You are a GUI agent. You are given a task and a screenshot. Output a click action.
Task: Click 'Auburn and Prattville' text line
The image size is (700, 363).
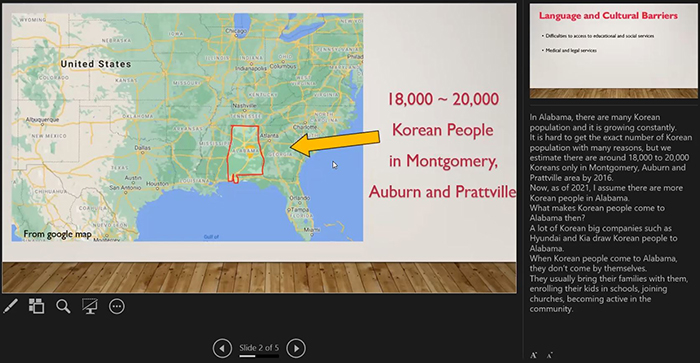pos(442,192)
